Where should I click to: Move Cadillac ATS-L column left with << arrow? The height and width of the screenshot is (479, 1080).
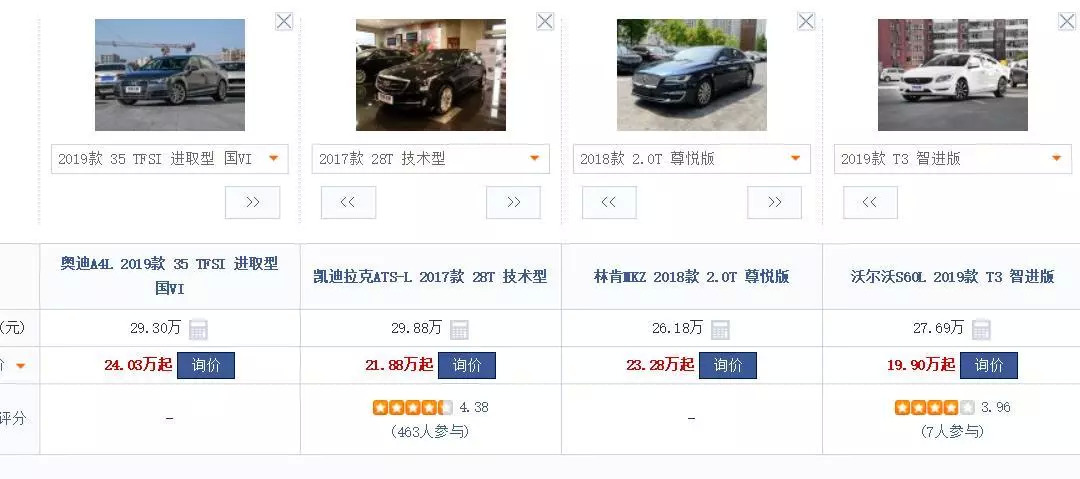click(x=349, y=203)
